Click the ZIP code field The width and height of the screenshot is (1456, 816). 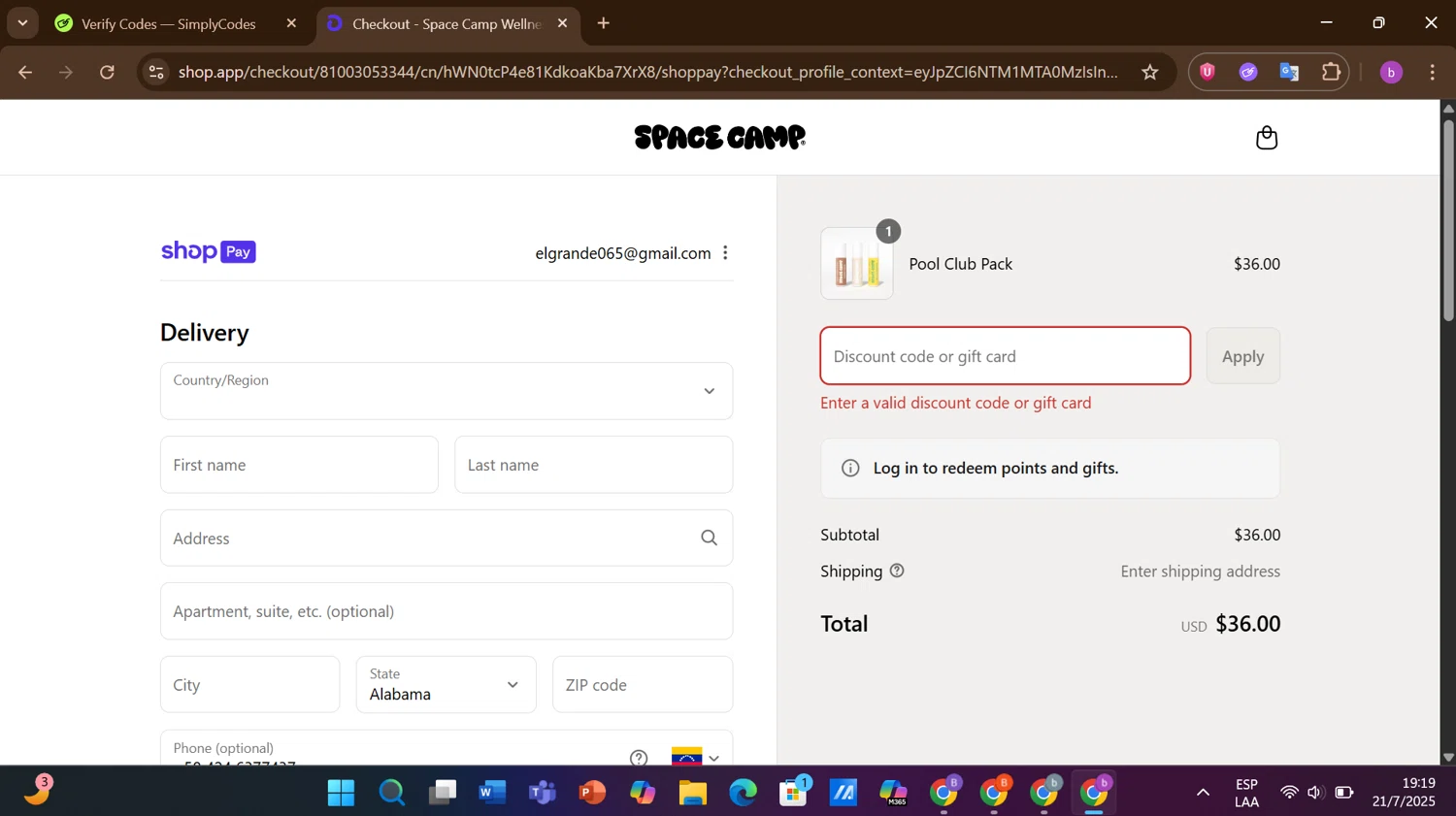pos(643,685)
